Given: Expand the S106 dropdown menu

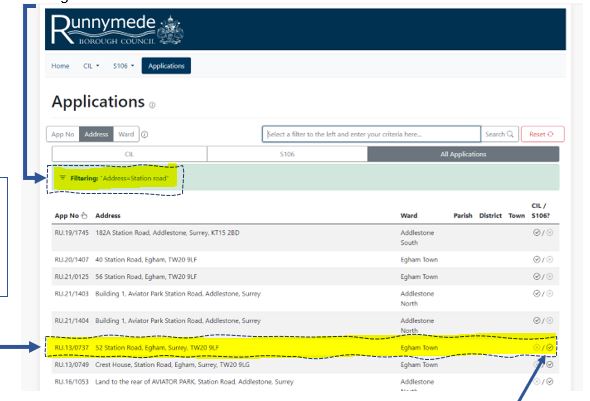Looking at the screenshot, I should (x=123, y=66).
